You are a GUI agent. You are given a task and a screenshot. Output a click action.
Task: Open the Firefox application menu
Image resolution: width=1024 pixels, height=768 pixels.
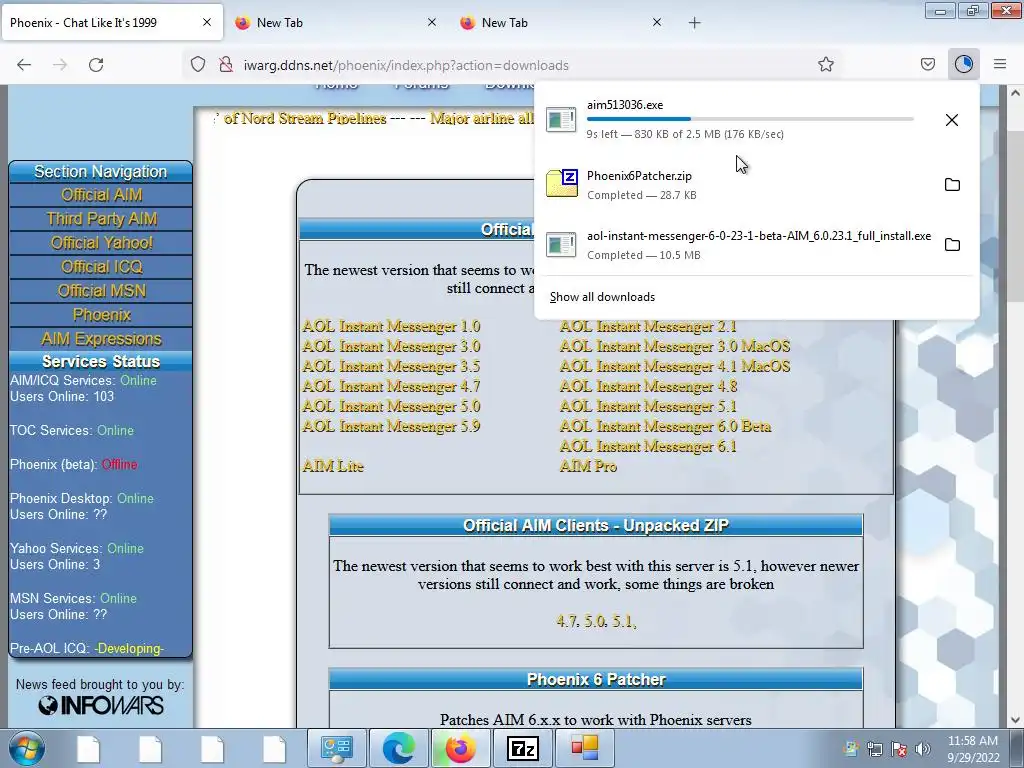pyautogui.click(x=999, y=64)
